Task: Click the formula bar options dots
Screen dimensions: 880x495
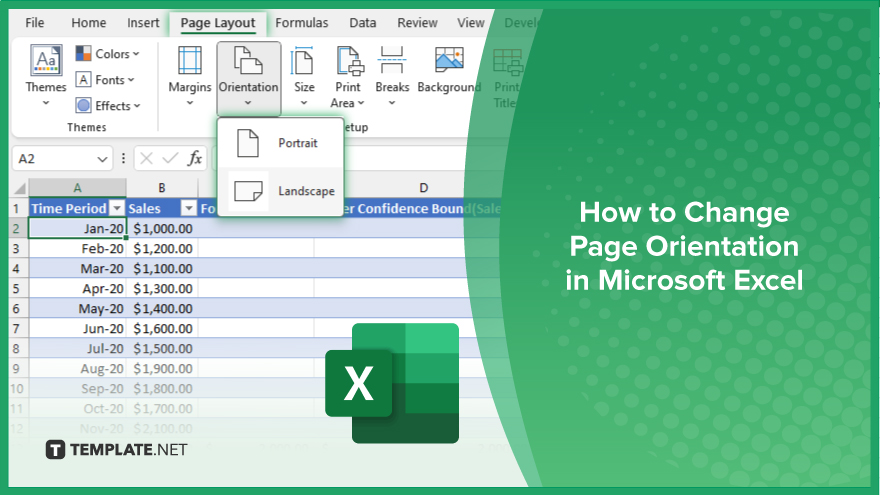Action: click(x=123, y=159)
